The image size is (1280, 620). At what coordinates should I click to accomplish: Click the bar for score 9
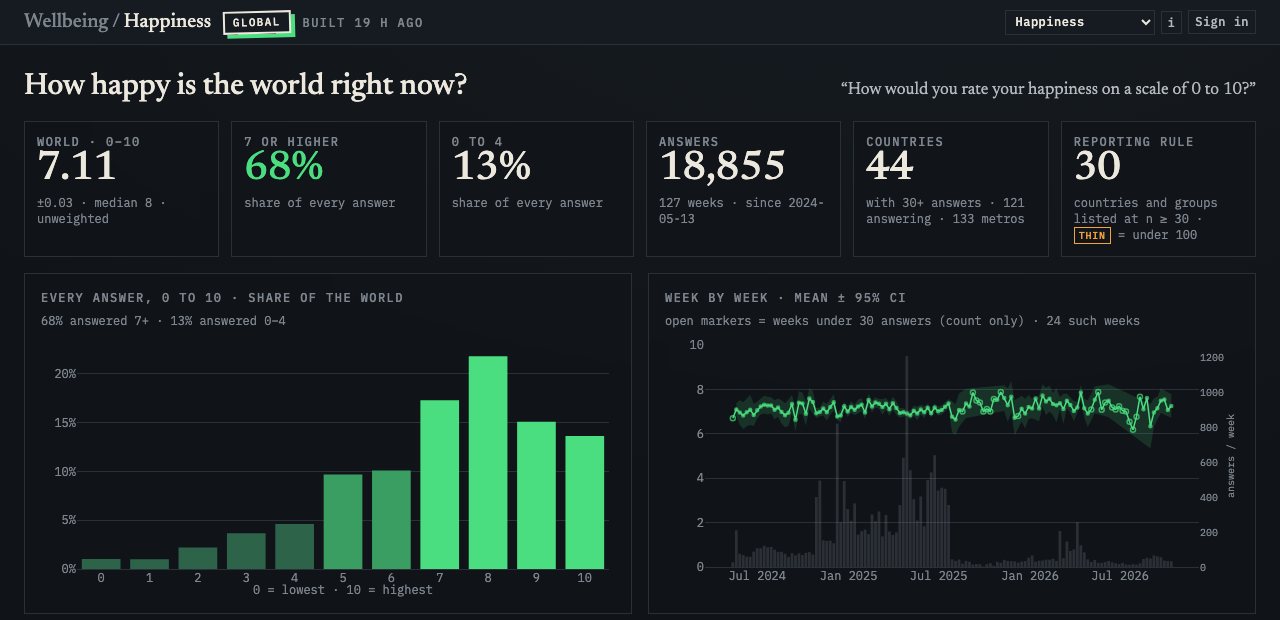coord(536,495)
